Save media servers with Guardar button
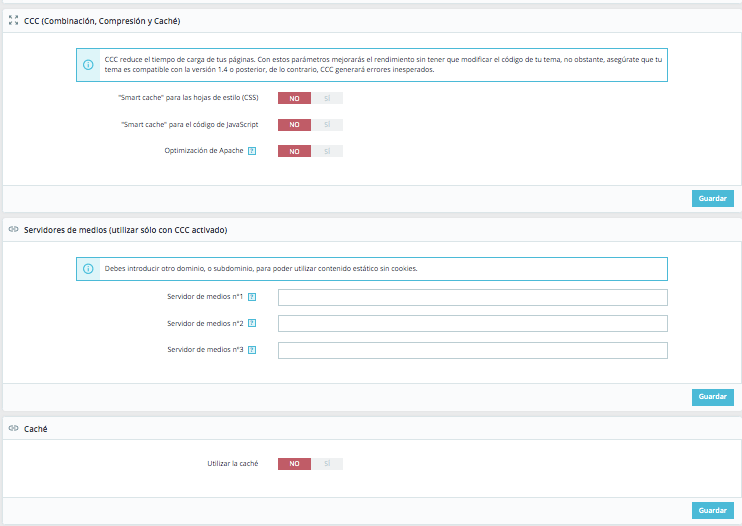 pyautogui.click(x=713, y=397)
